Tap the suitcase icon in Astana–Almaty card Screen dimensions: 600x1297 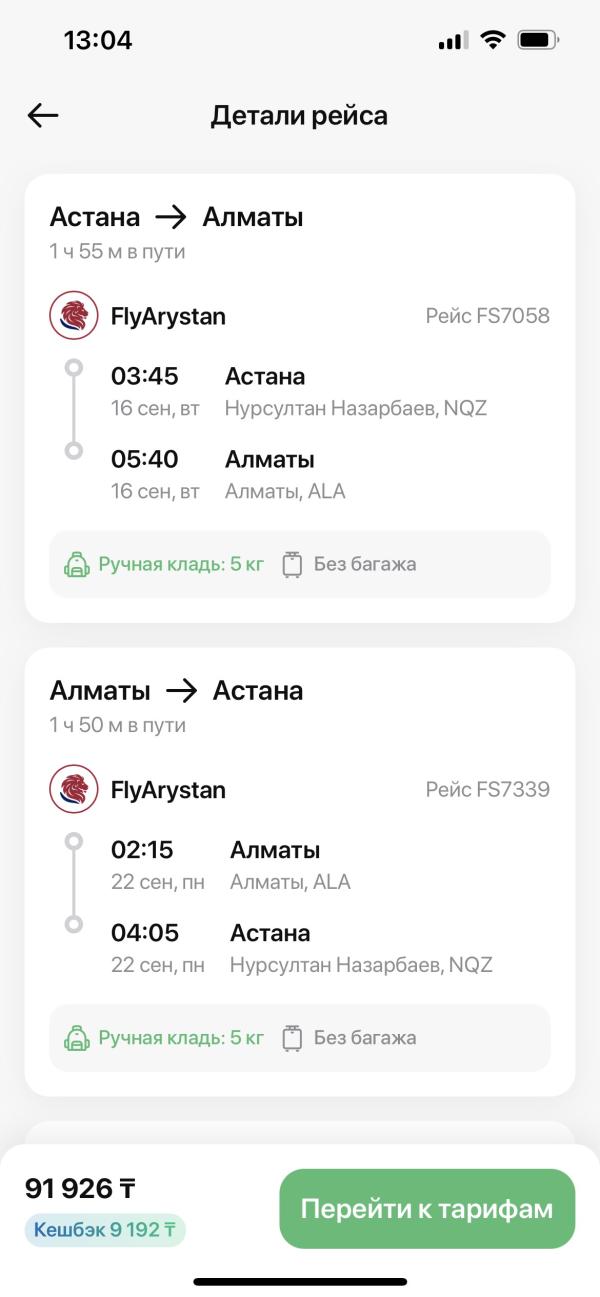click(292, 564)
